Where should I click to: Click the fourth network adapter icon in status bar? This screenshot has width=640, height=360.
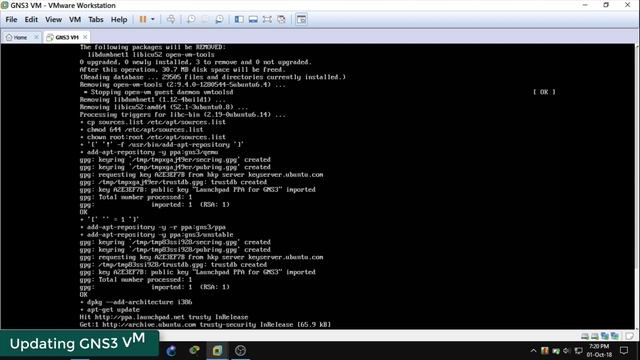pyautogui.click(x=614, y=336)
